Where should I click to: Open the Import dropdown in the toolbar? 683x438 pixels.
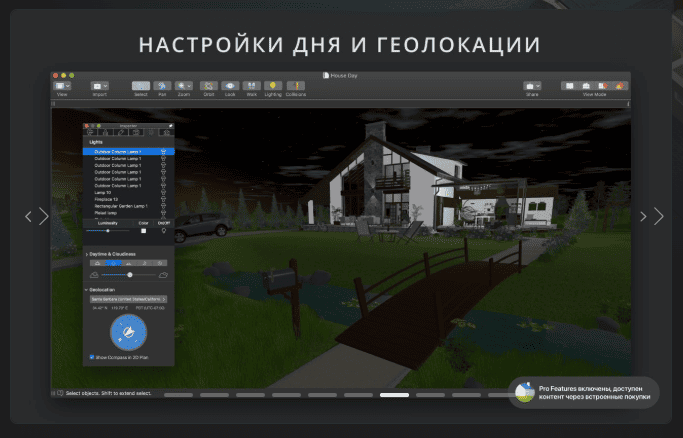pyautogui.click(x=99, y=86)
